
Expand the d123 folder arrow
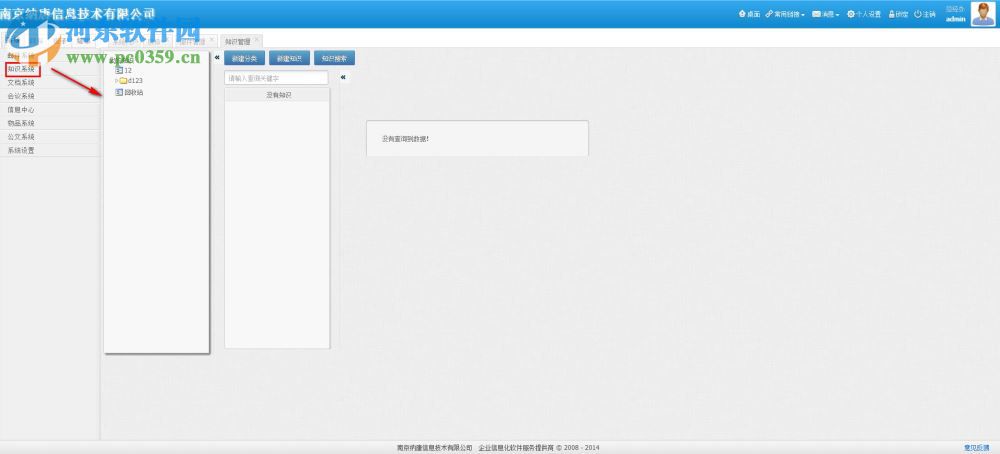117,81
